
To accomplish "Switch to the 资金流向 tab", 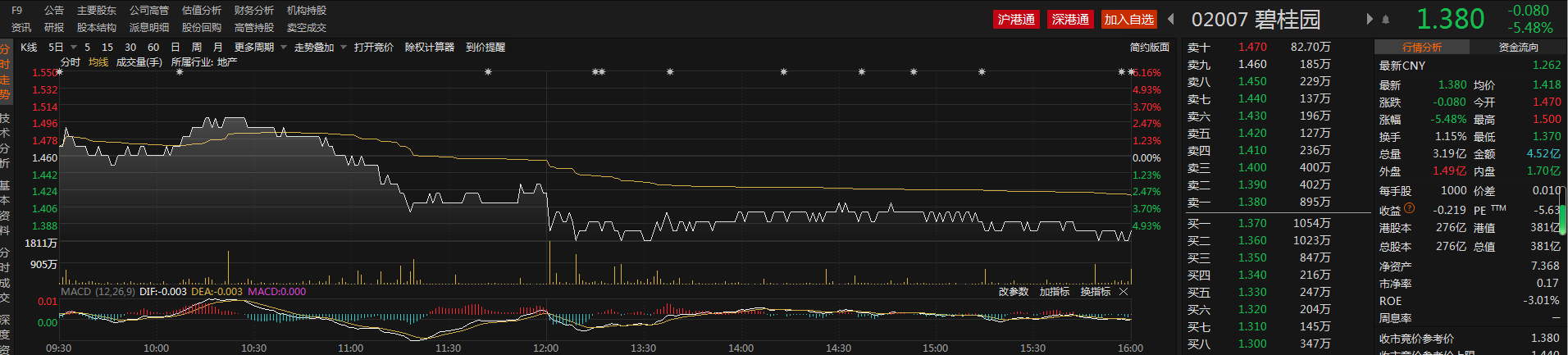I will click(1518, 48).
